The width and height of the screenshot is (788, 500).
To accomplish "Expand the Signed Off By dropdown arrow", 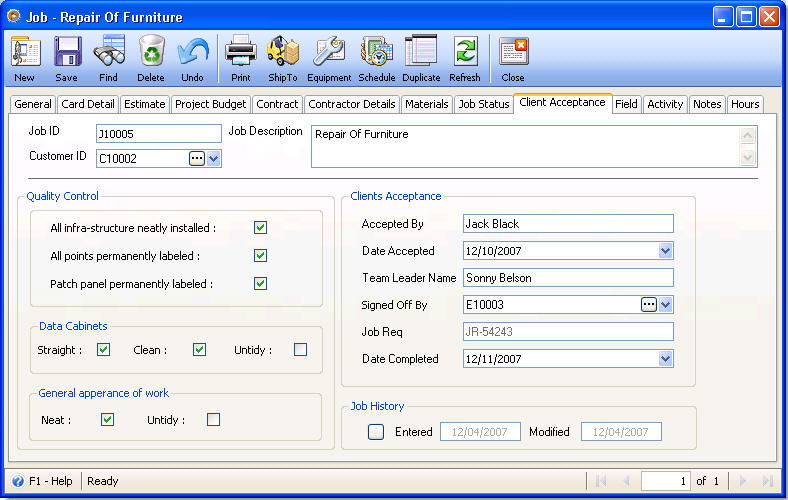I will tap(665, 305).
